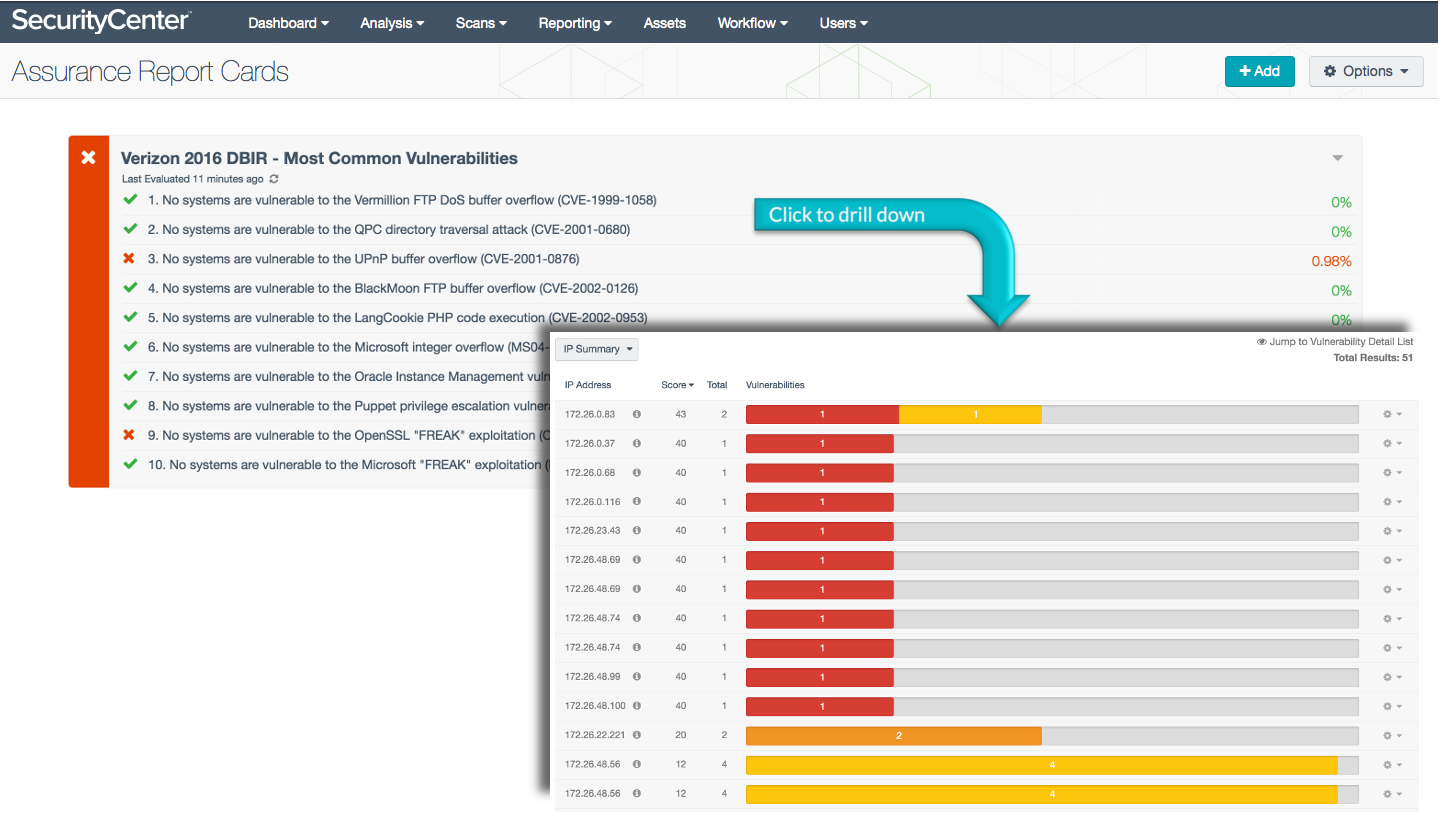
Task: Select IP address 172.26.22.221
Action: click(595, 735)
